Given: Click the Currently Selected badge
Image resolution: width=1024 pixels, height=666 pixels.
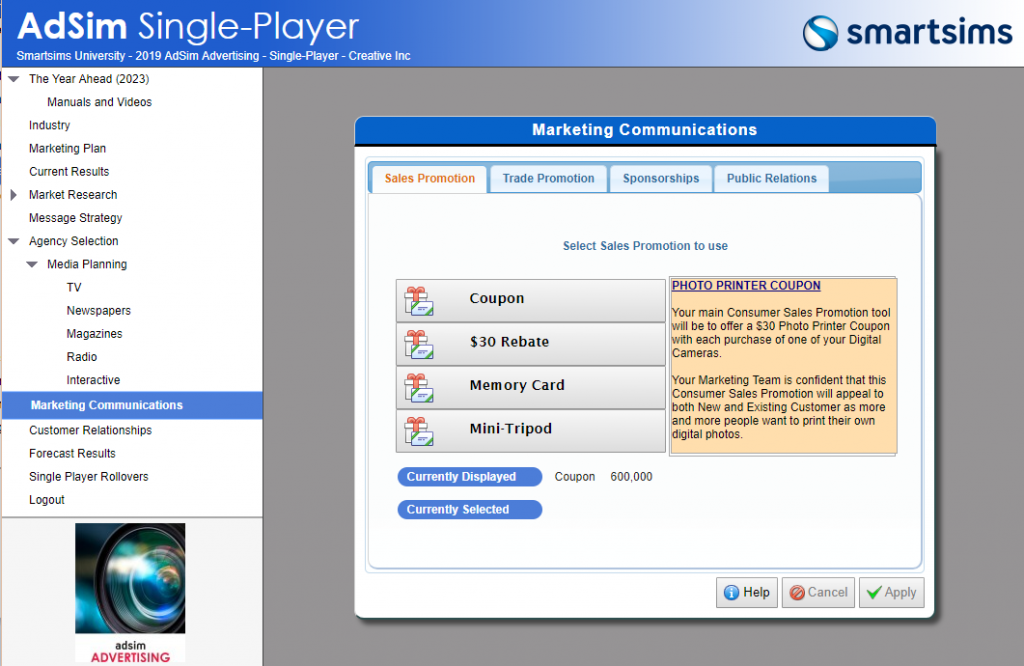Looking at the screenshot, I should (469, 509).
